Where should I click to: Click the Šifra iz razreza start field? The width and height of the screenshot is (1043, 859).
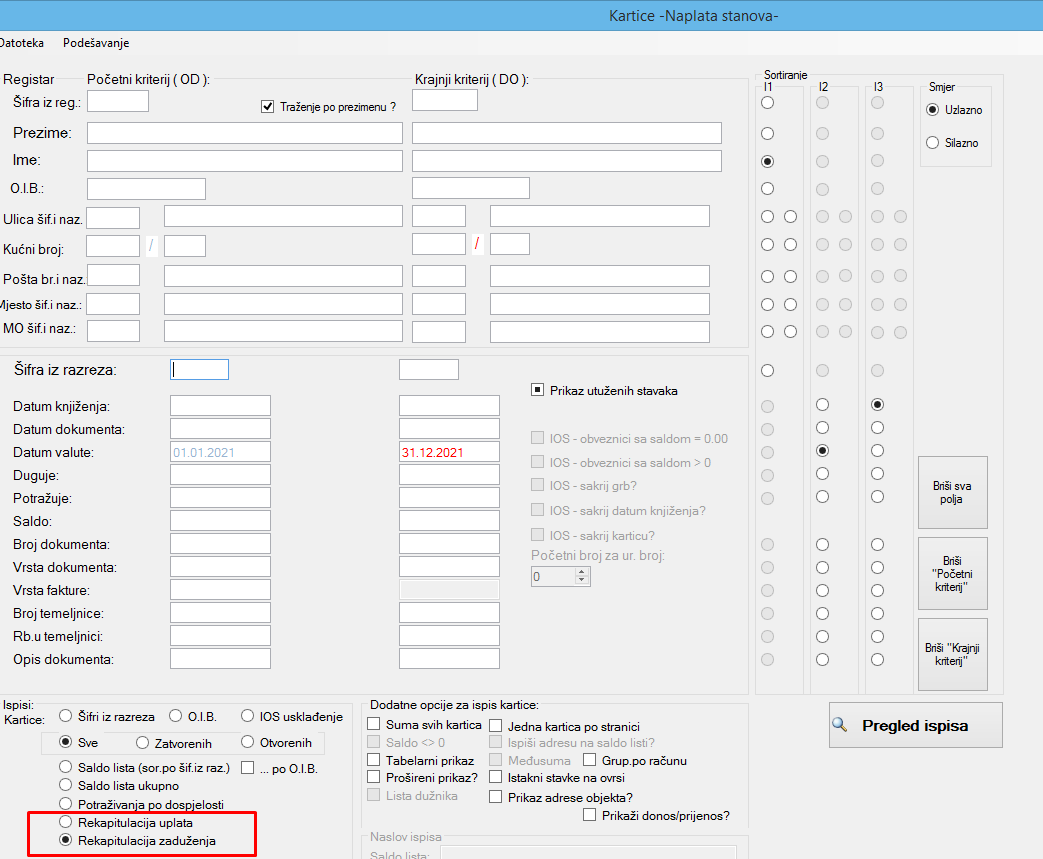point(200,370)
